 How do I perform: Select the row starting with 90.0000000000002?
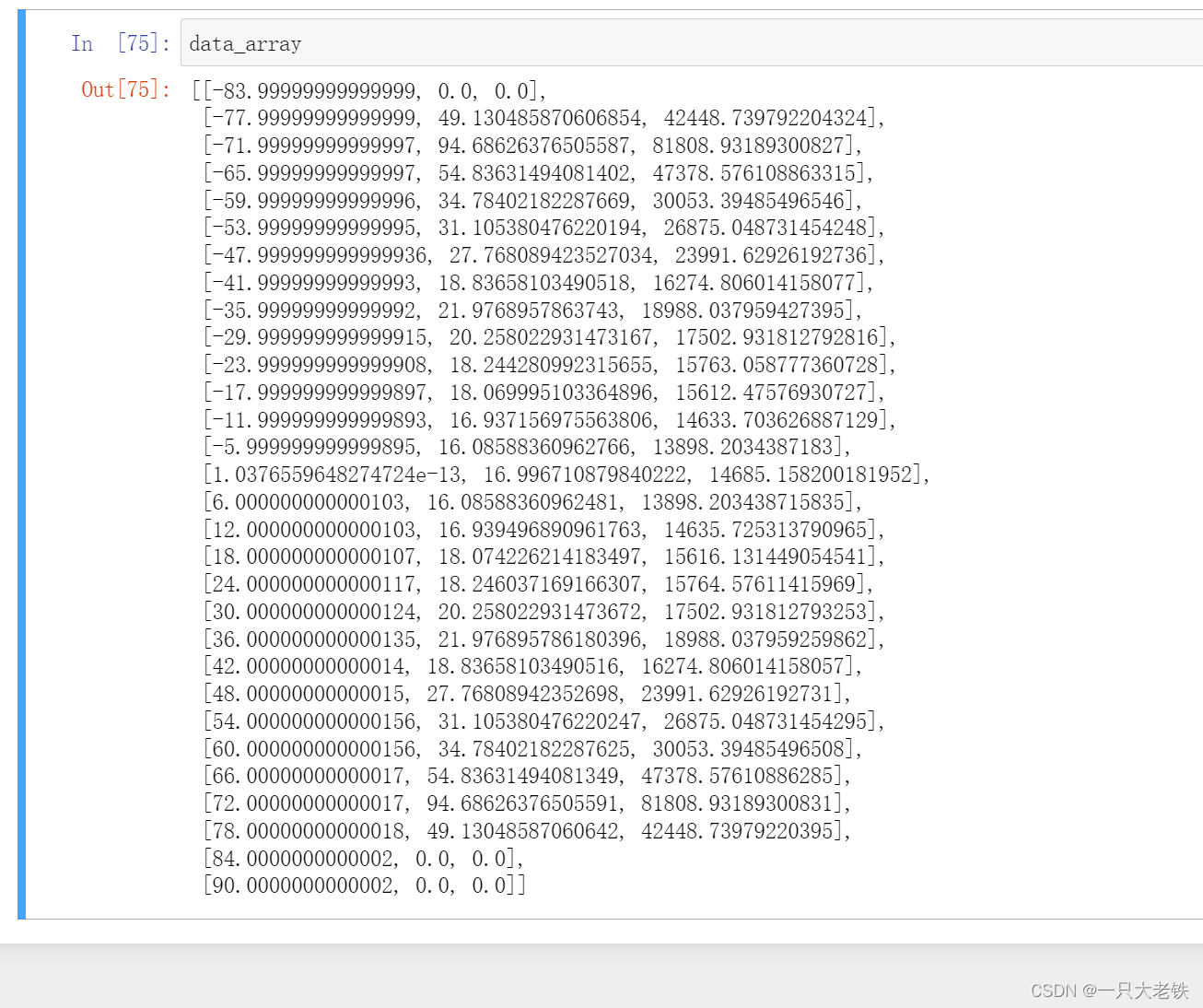tap(365, 885)
